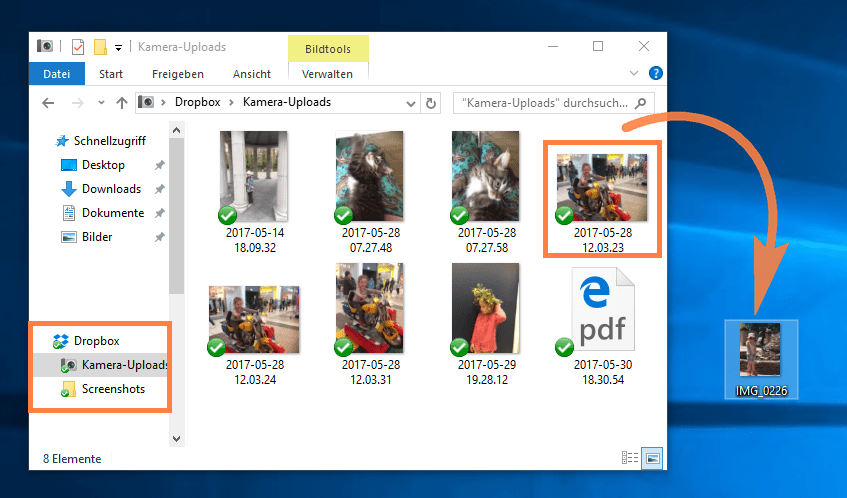Open Screenshots folder in navigation tree
847x498 pixels.
click(x=103, y=389)
